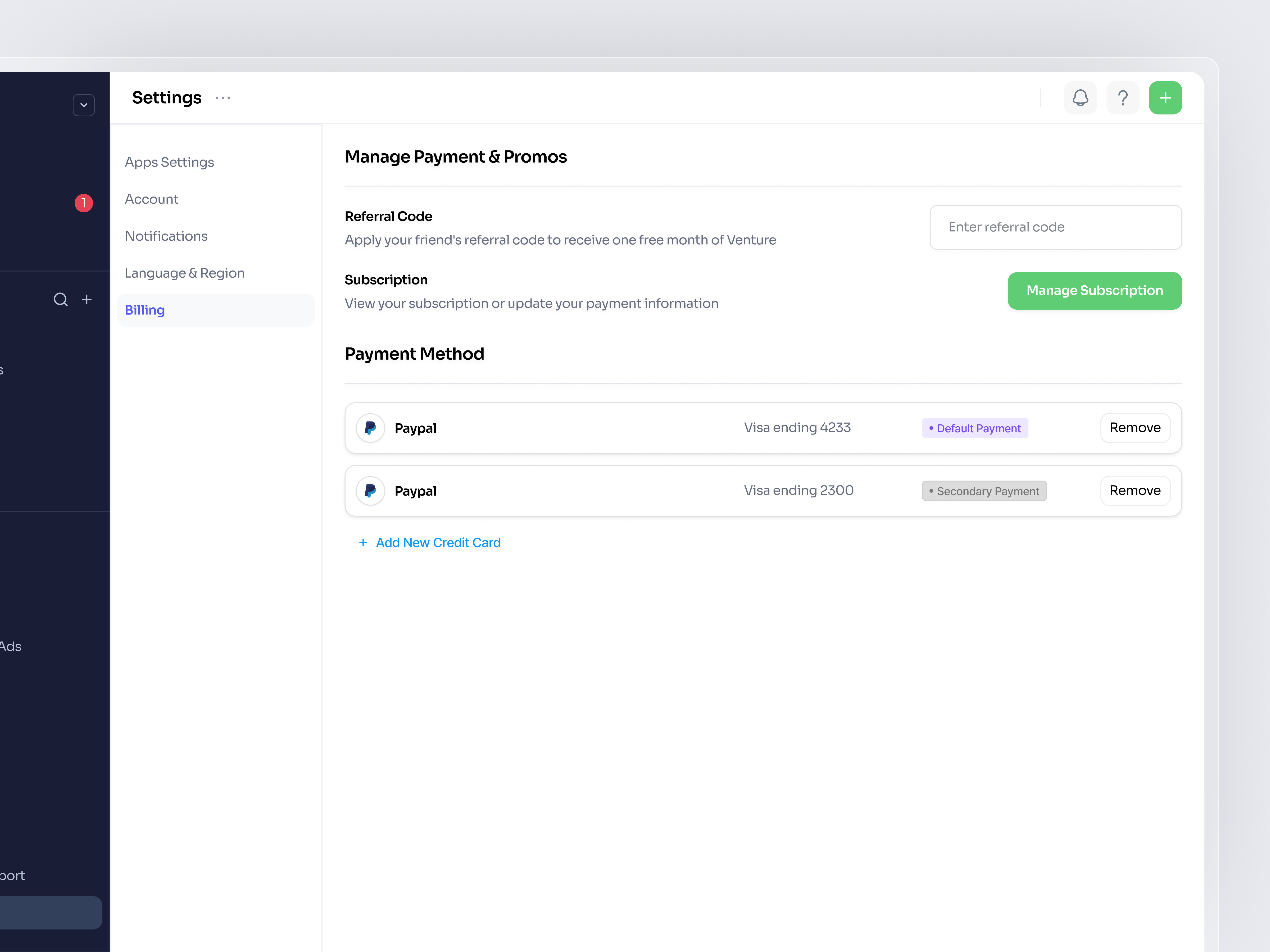Go to the Notifications settings page
Image resolution: width=1270 pixels, height=952 pixels.
[x=166, y=236]
